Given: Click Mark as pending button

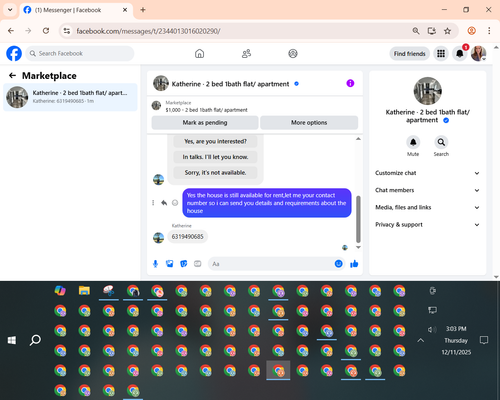Looking at the screenshot, I should point(205,123).
